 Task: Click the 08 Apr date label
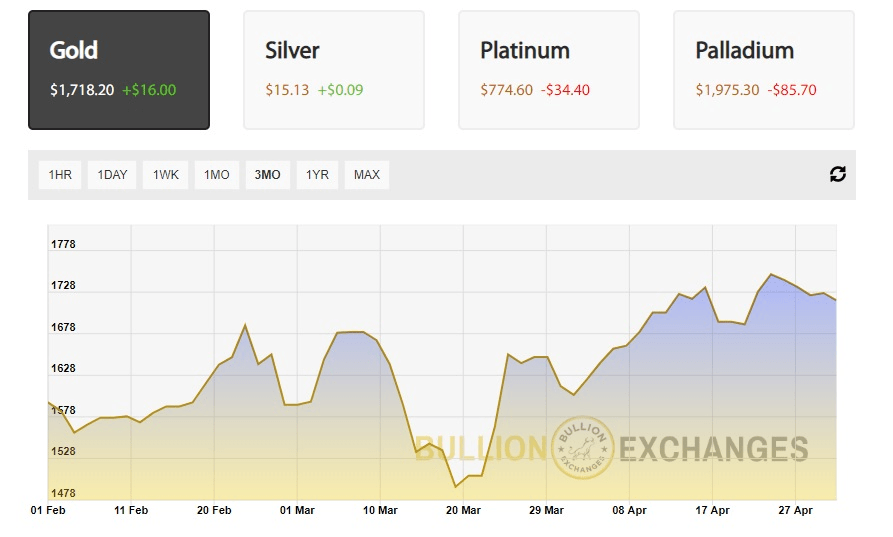click(630, 510)
